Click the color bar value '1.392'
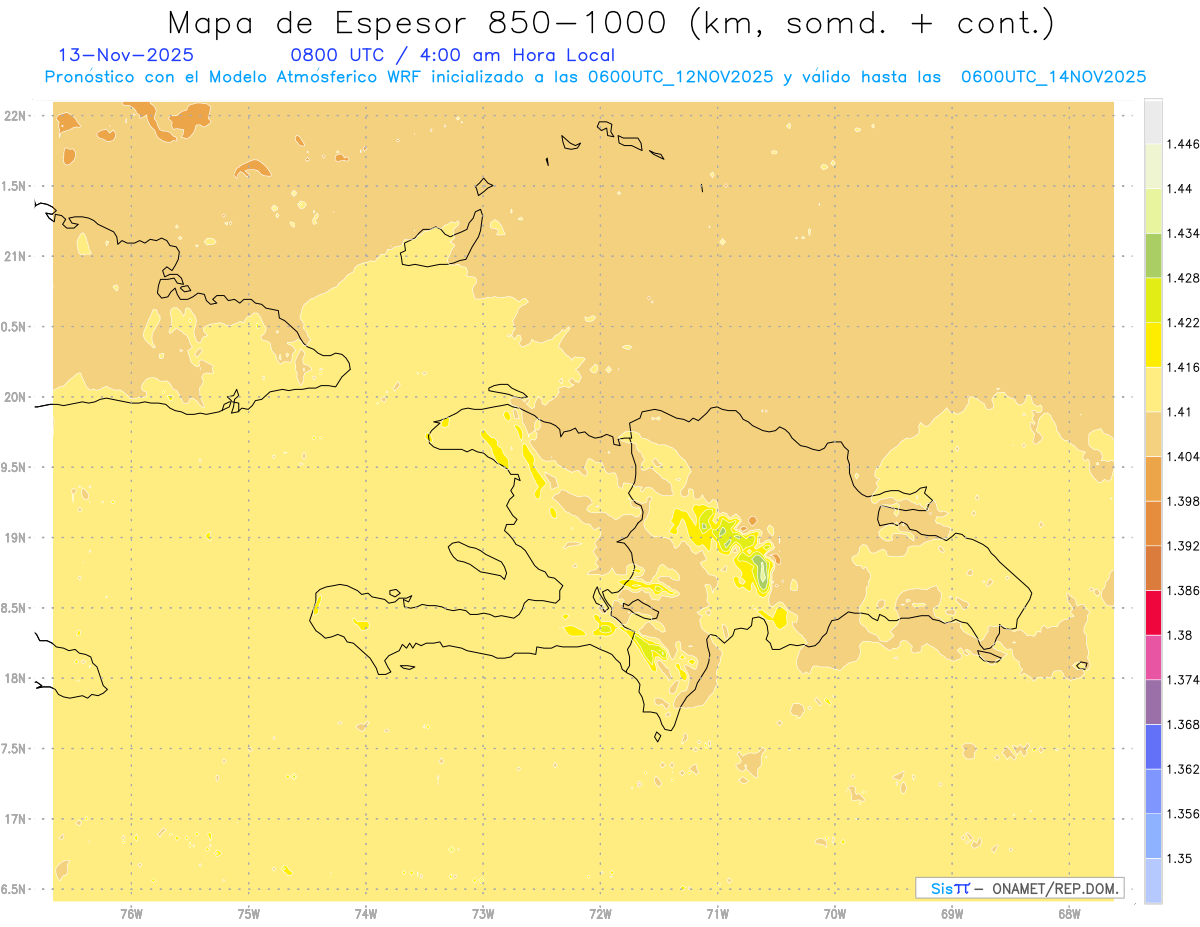The image size is (1200, 927). click(x=1183, y=546)
